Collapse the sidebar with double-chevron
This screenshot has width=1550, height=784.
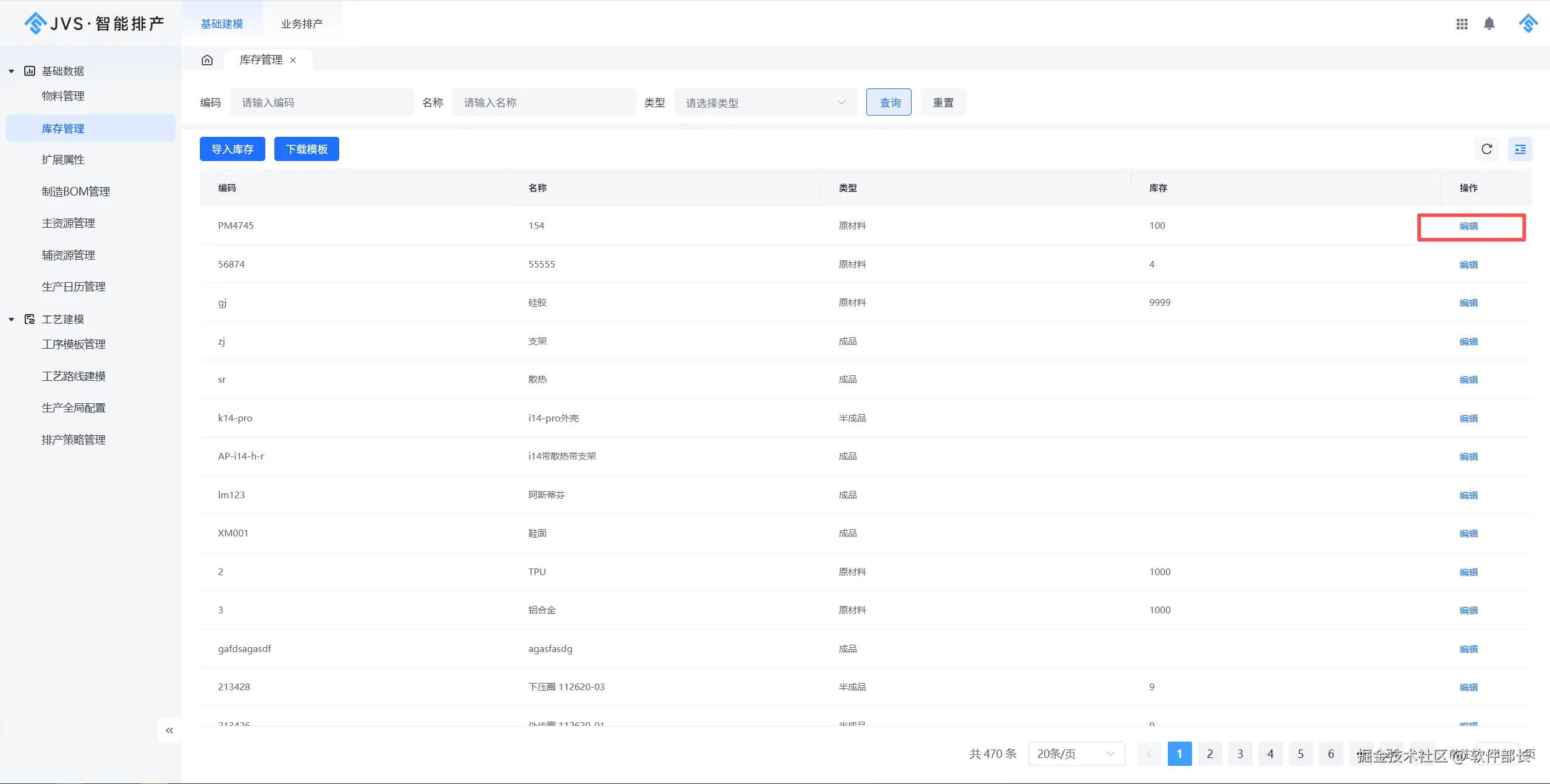click(170, 730)
